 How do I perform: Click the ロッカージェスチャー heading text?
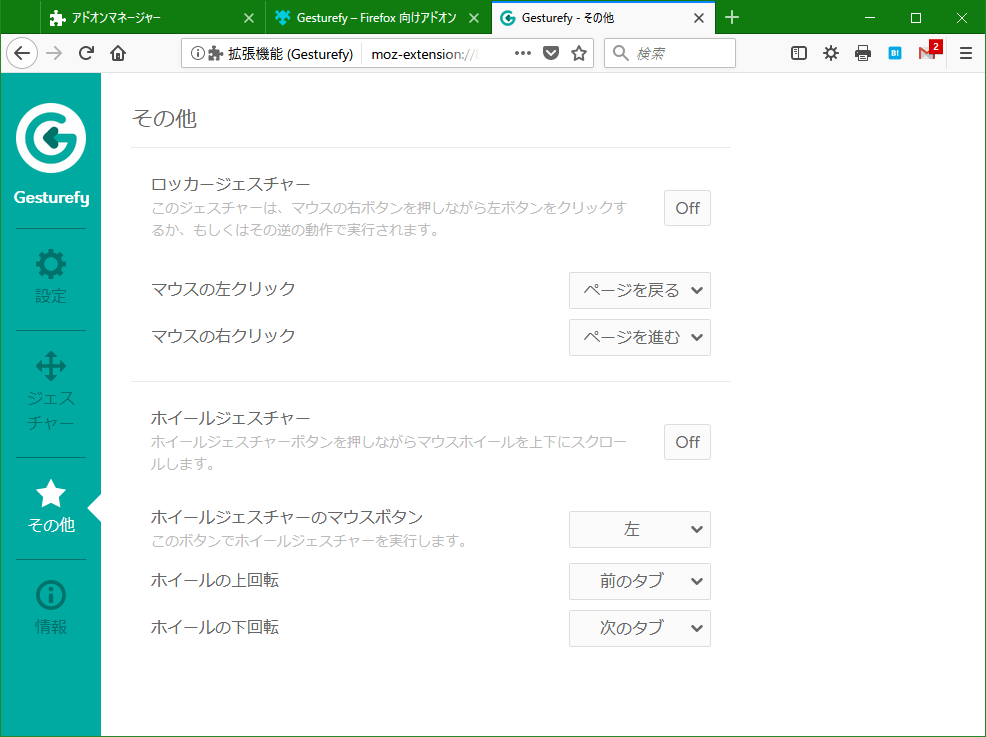point(231,184)
